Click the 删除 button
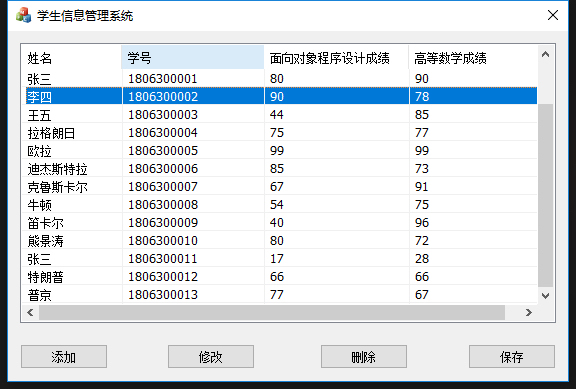Viewport: 576px width, 389px height. click(x=364, y=356)
